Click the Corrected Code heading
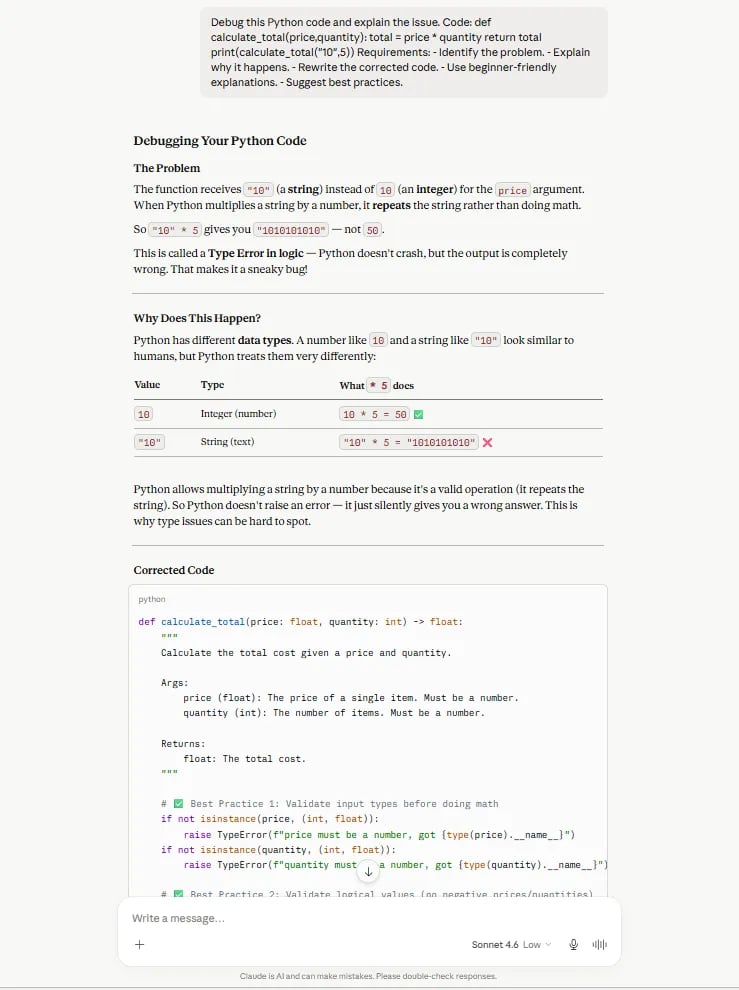The height and width of the screenshot is (990, 739). 174,570
